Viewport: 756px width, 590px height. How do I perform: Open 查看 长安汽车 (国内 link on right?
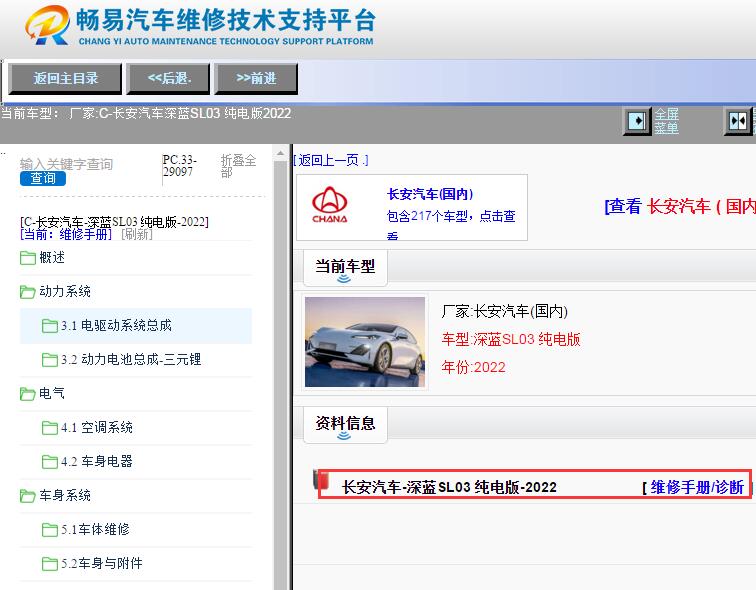click(x=680, y=206)
